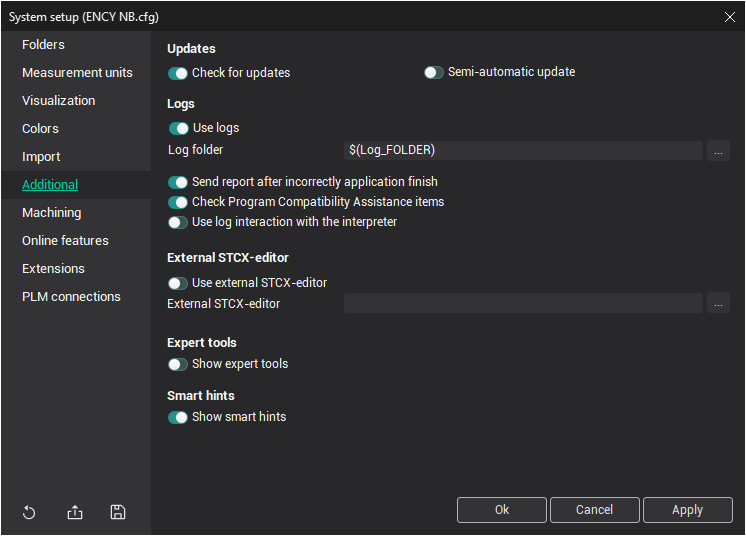Image resolution: width=746 pixels, height=536 pixels.
Task: Open the Online features category
Action: tap(65, 241)
